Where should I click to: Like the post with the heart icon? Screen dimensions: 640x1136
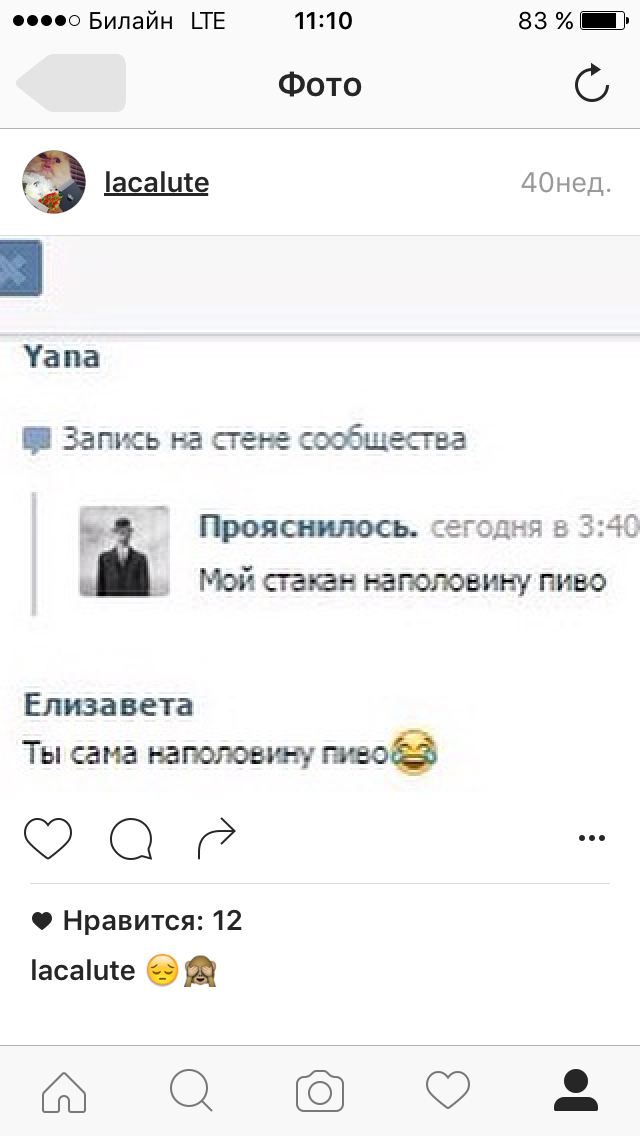pyautogui.click(x=48, y=838)
